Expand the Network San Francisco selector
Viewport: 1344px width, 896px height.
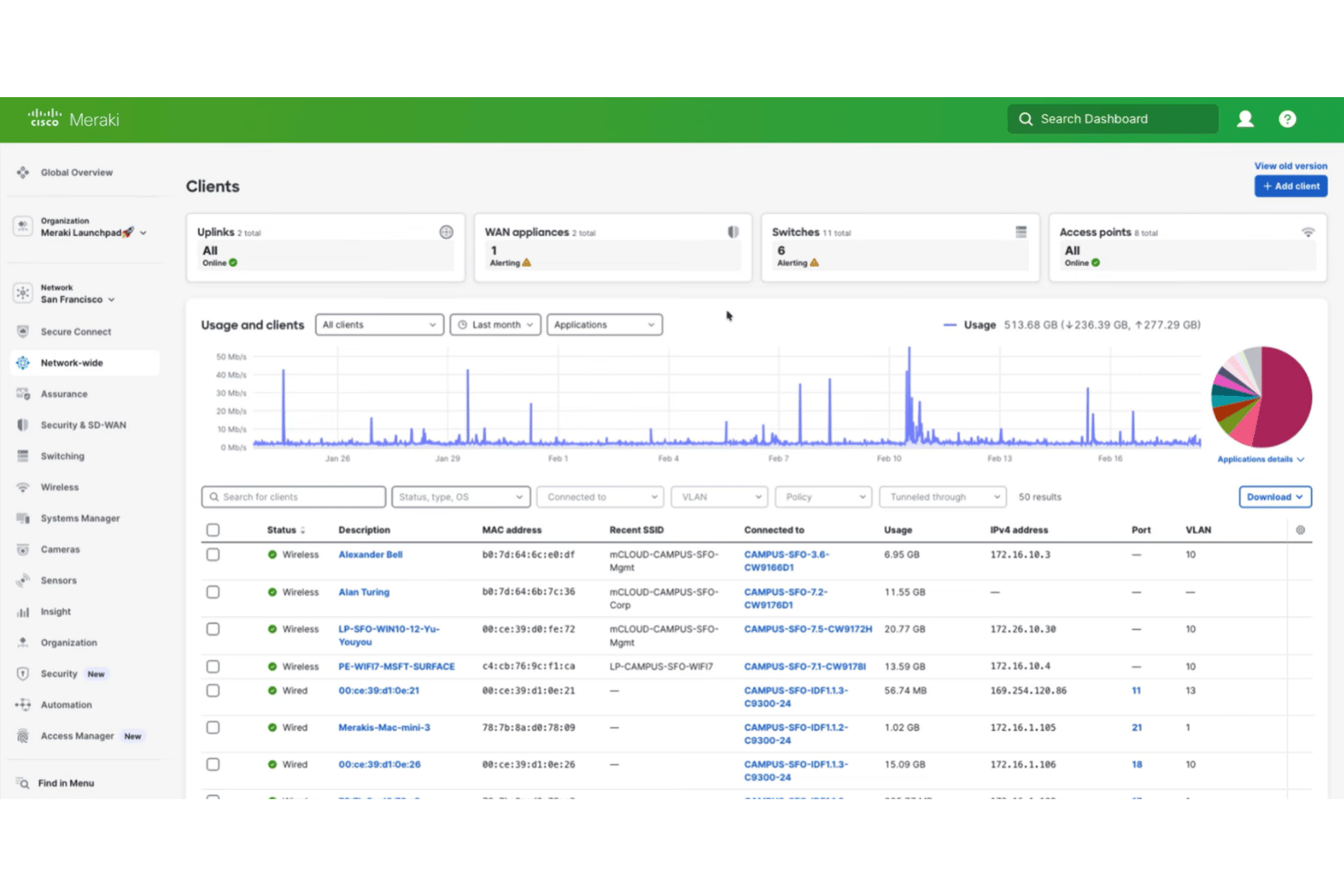click(x=77, y=293)
